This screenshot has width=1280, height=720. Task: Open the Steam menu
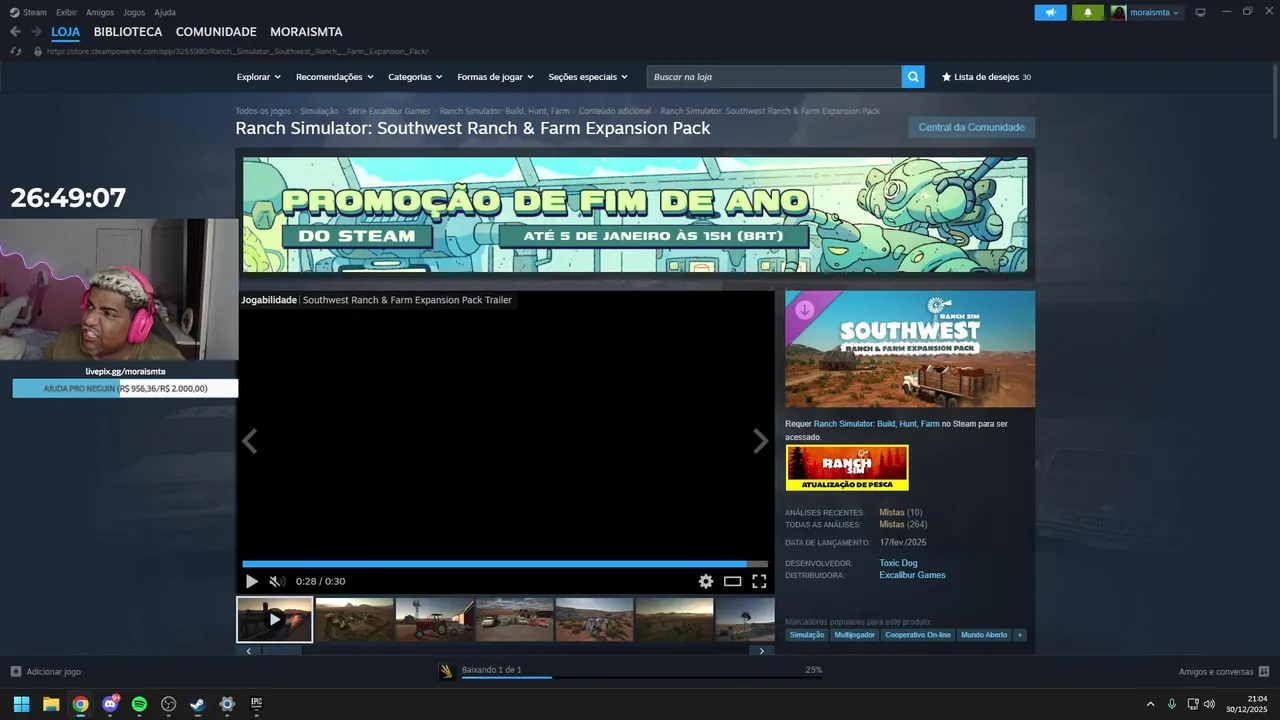(x=29, y=12)
